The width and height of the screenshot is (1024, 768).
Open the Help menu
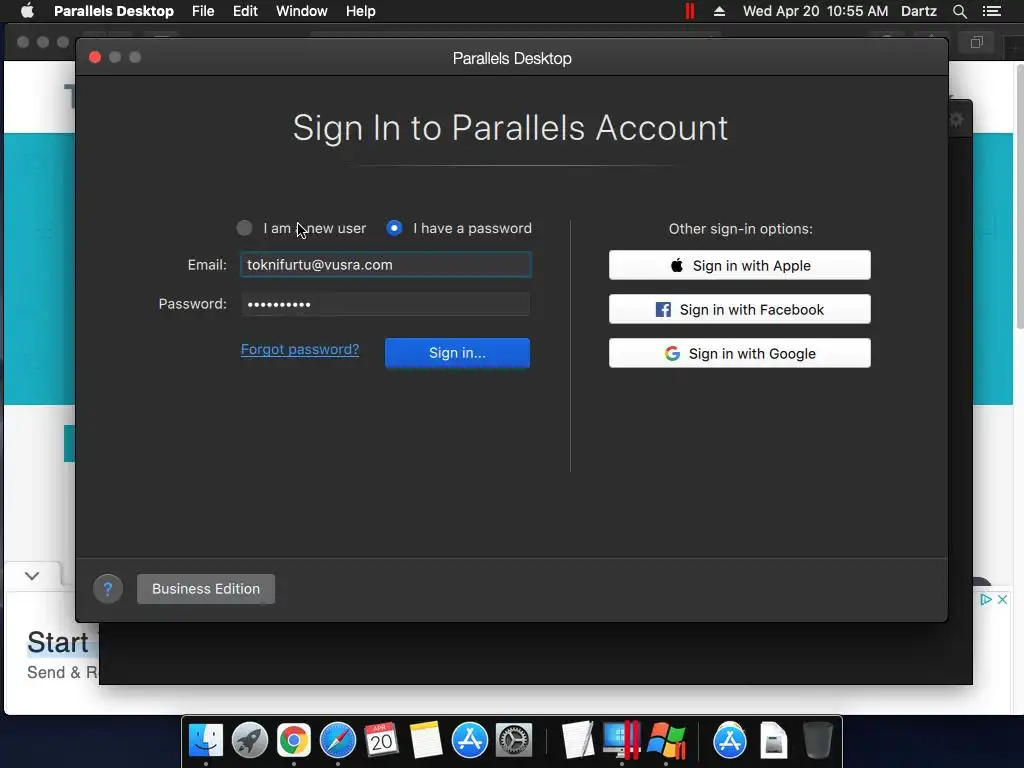[x=360, y=11]
